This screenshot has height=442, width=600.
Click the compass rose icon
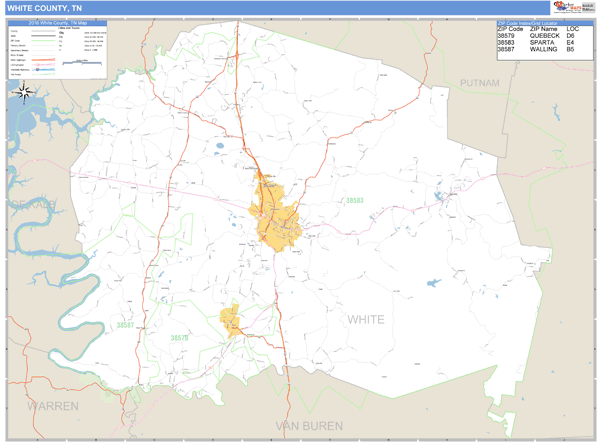(24, 93)
